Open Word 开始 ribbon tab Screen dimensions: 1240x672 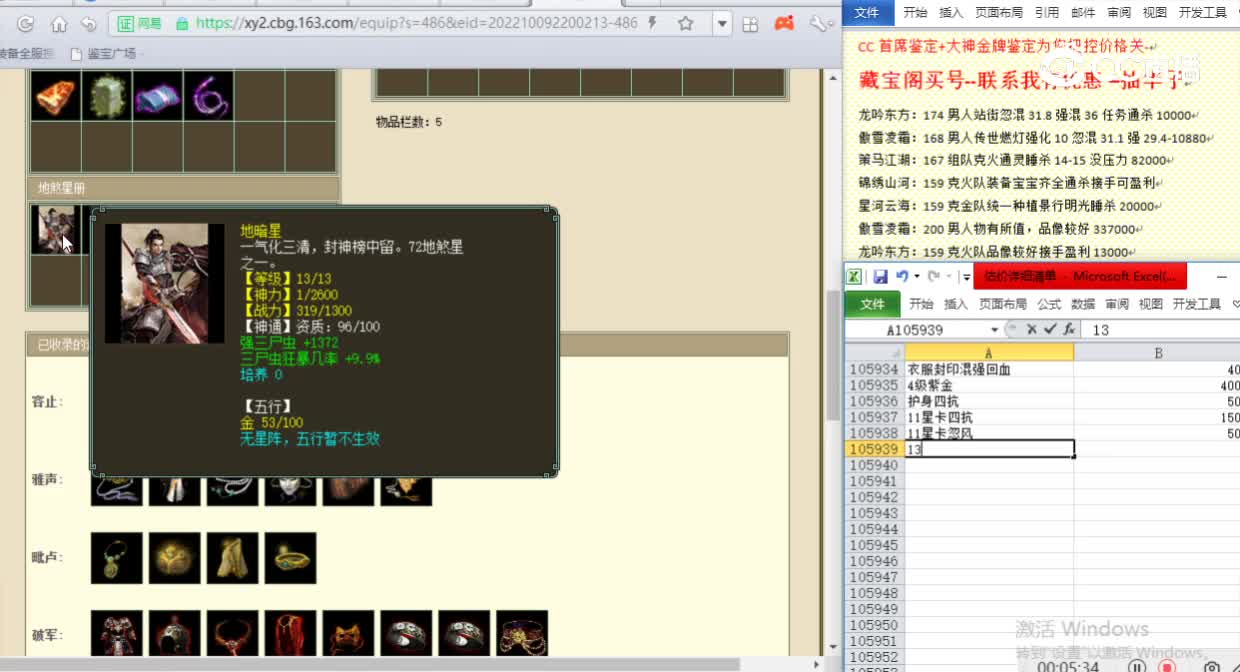tap(915, 13)
